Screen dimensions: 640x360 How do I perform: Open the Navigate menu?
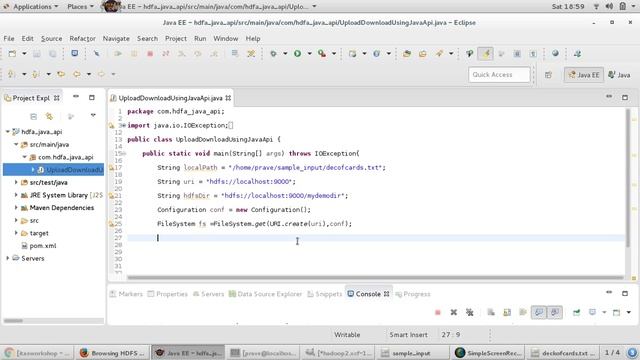pyautogui.click(x=116, y=38)
